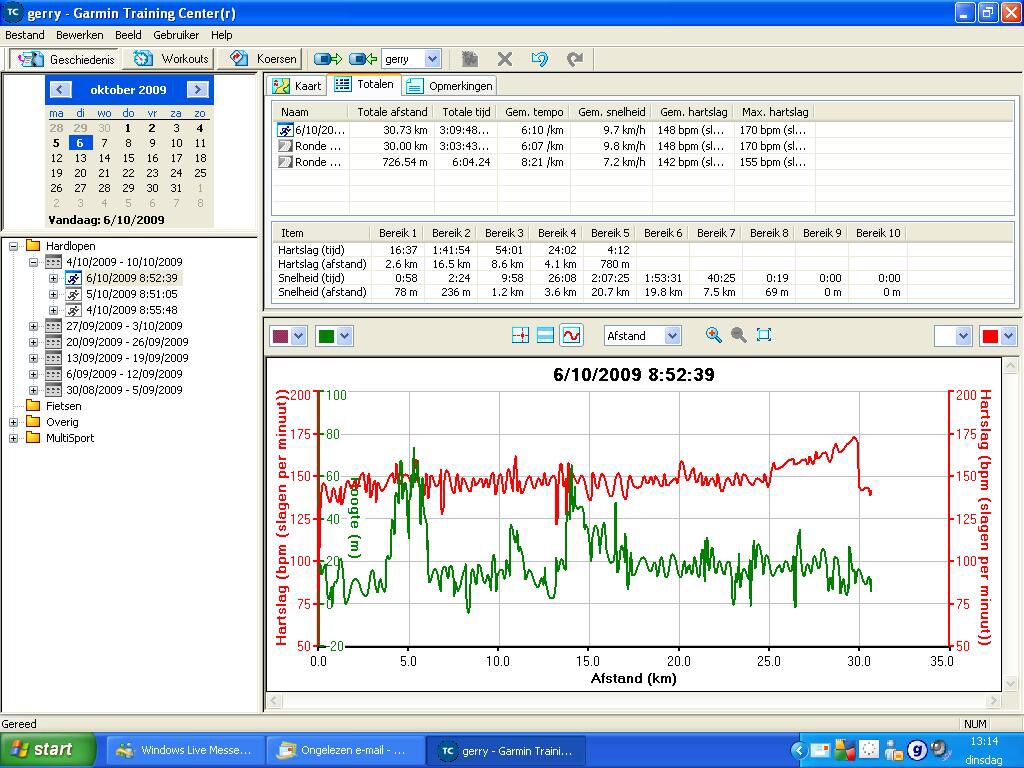Click the delete X toolbar icon
The image size is (1024, 768).
[x=505, y=59]
